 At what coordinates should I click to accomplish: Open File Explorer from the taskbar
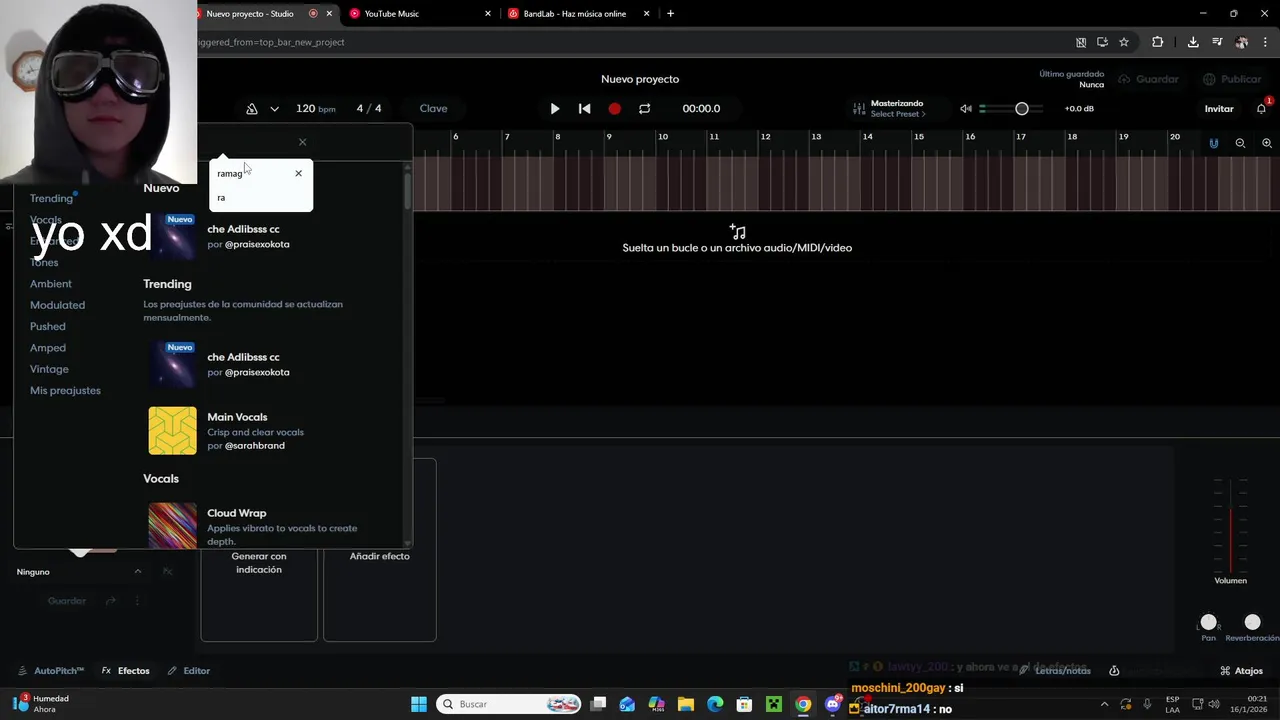point(686,704)
